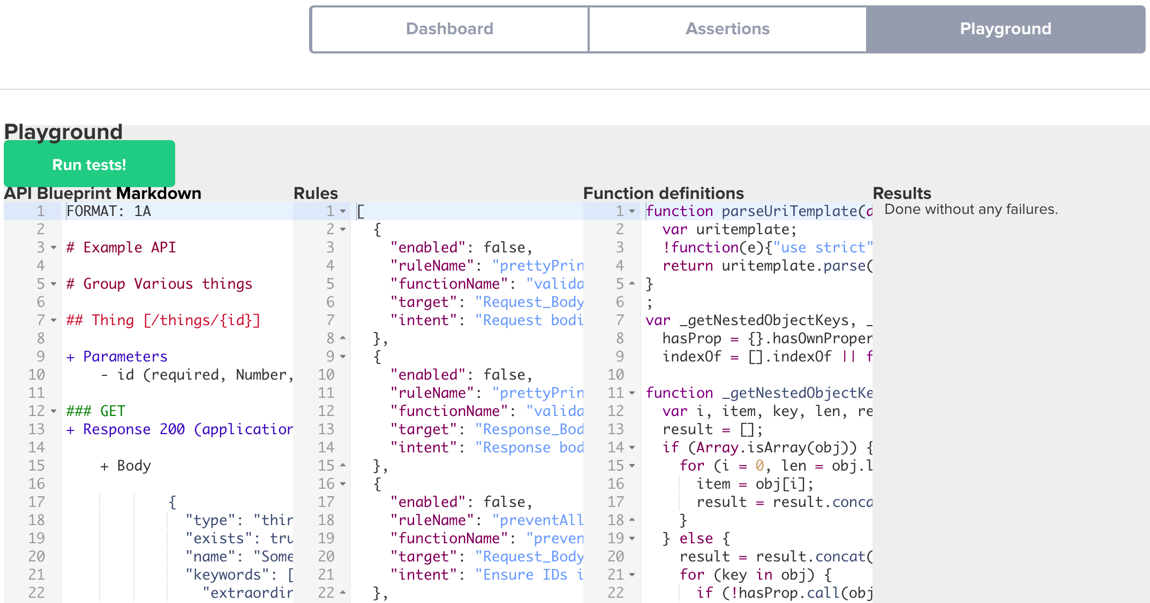Click the 'Results' heading
The image size is (1150, 603).
pos(902,194)
